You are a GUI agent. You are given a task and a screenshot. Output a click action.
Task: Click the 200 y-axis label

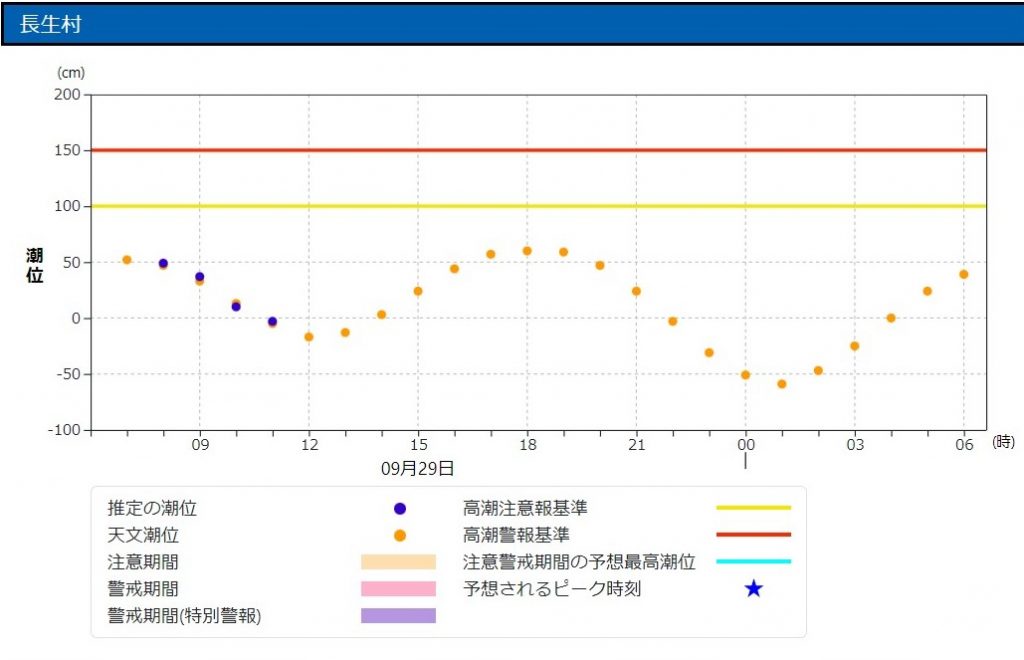[x=67, y=95]
